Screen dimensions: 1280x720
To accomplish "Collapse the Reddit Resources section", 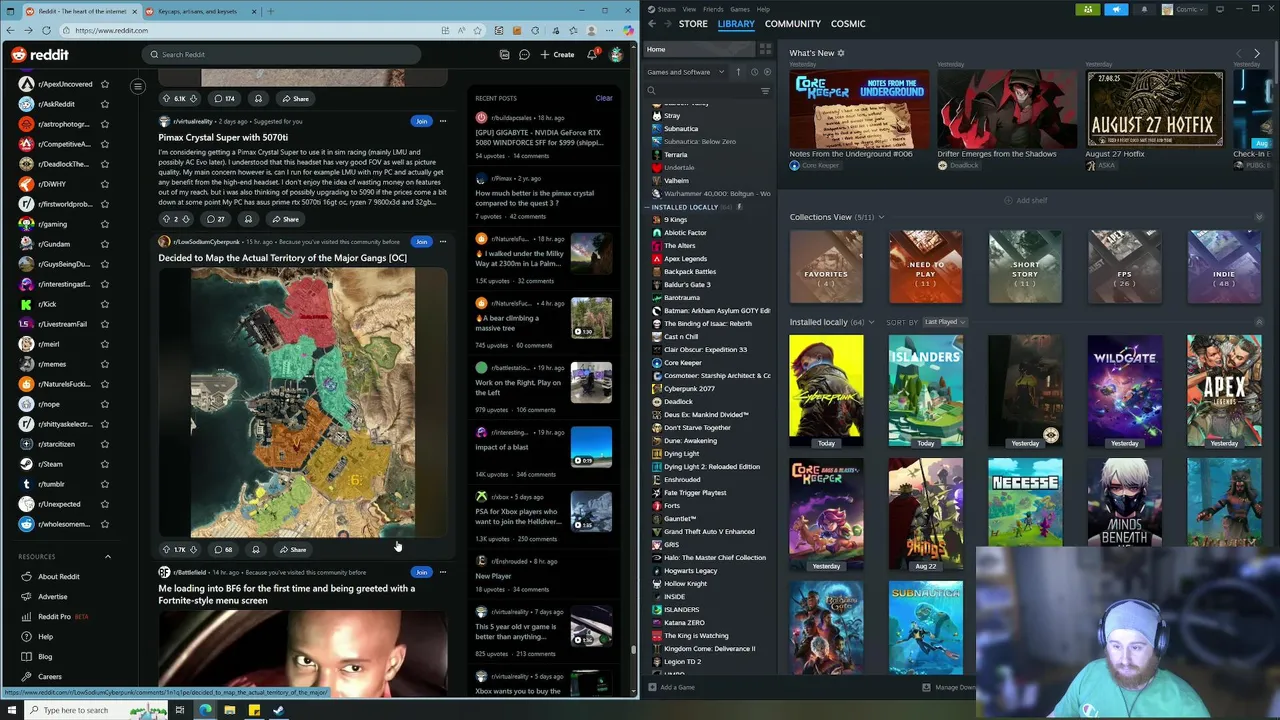I will click(x=108, y=557).
